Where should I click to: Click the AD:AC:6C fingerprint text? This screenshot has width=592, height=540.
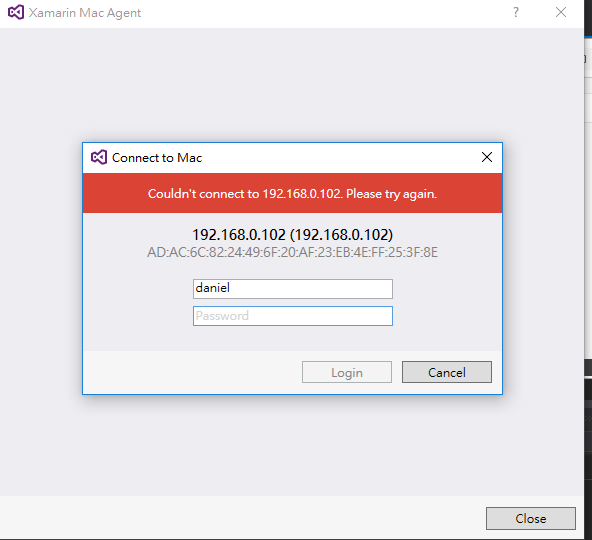click(292, 252)
